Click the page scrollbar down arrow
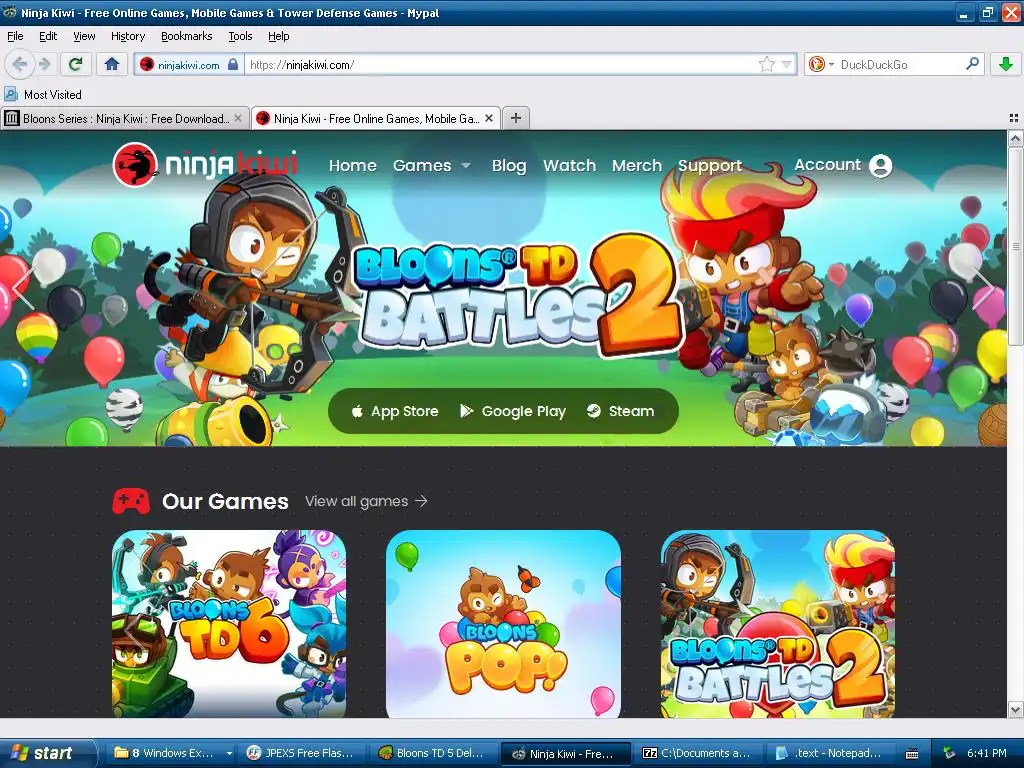Screen dimensions: 1024x768 [1016, 710]
